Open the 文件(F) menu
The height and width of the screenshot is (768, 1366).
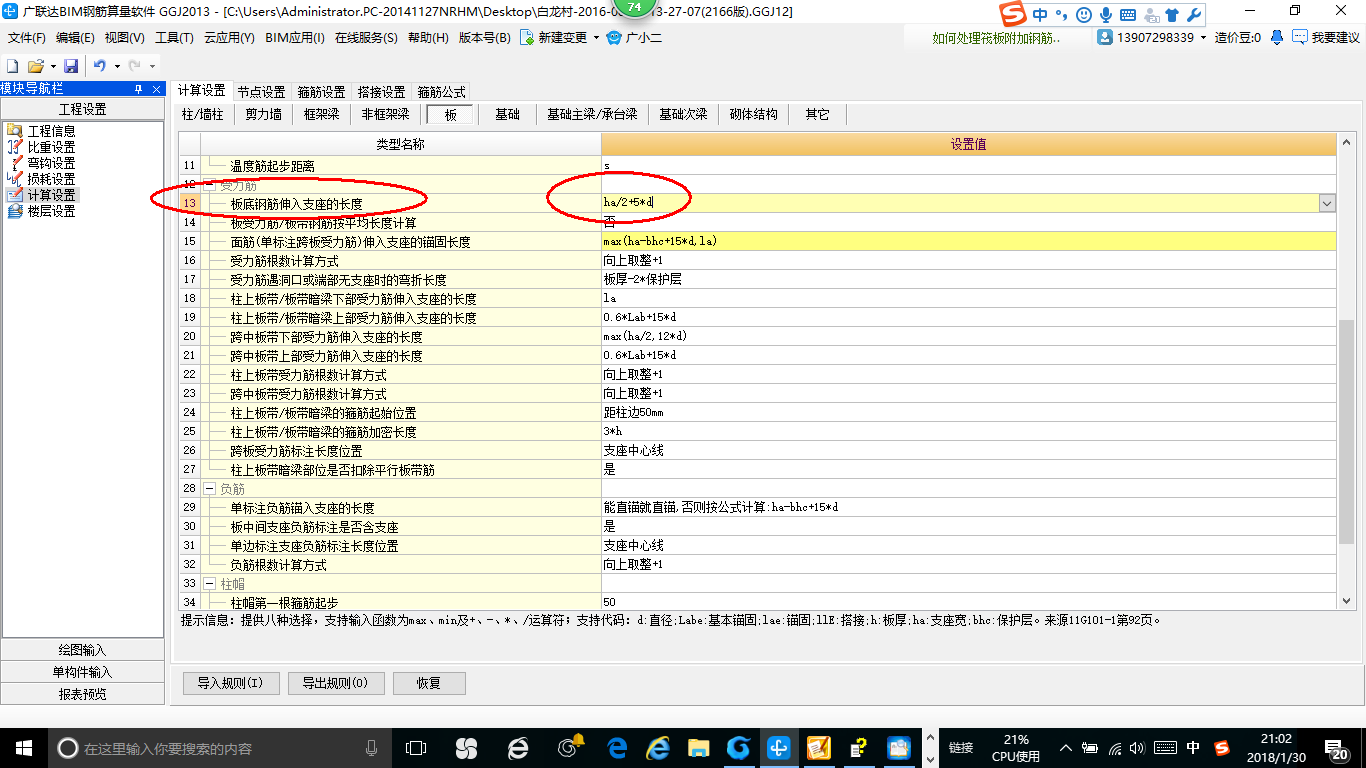point(27,37)
